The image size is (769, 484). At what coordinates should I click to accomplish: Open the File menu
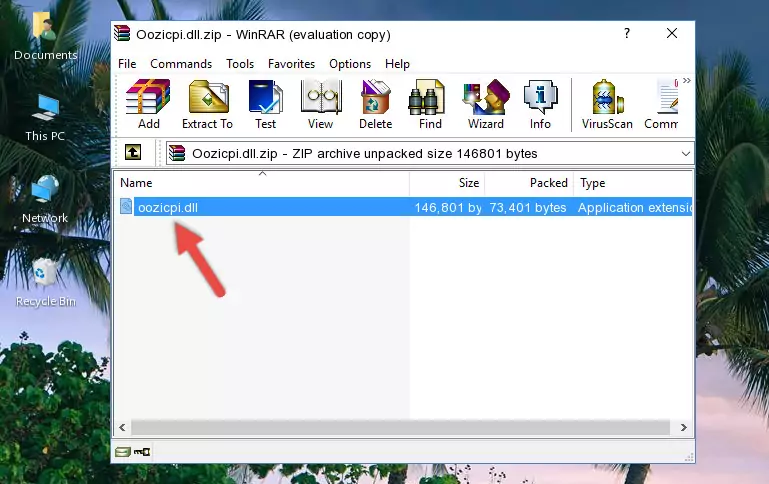pos(127,64)
